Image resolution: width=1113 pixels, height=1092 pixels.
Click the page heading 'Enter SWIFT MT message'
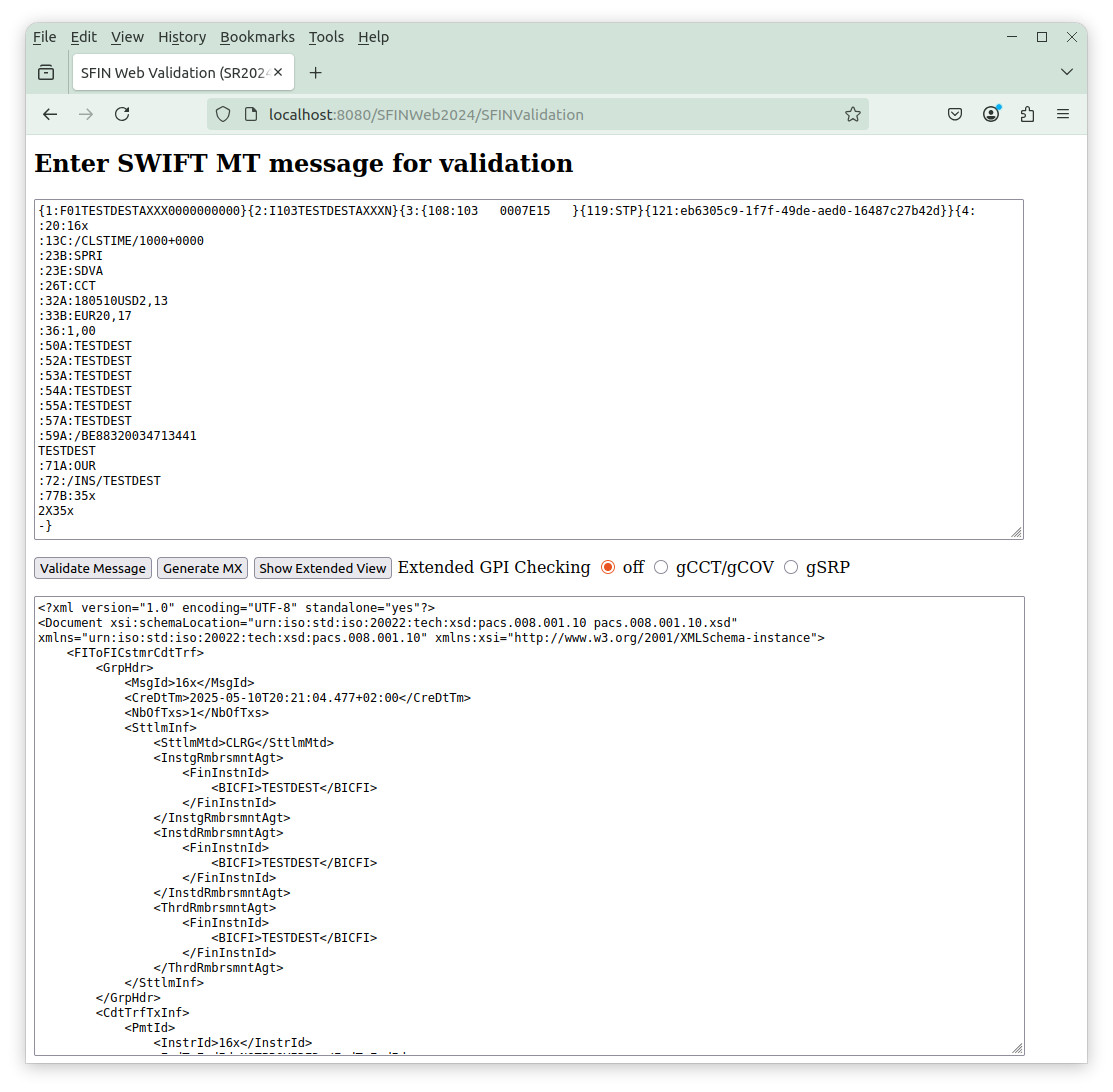click(304, 163)
